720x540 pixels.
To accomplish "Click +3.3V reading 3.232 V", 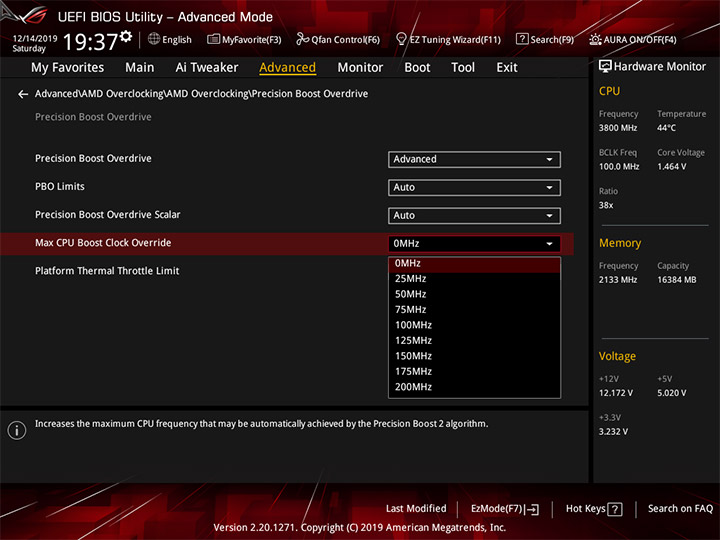I will (613, 432).
